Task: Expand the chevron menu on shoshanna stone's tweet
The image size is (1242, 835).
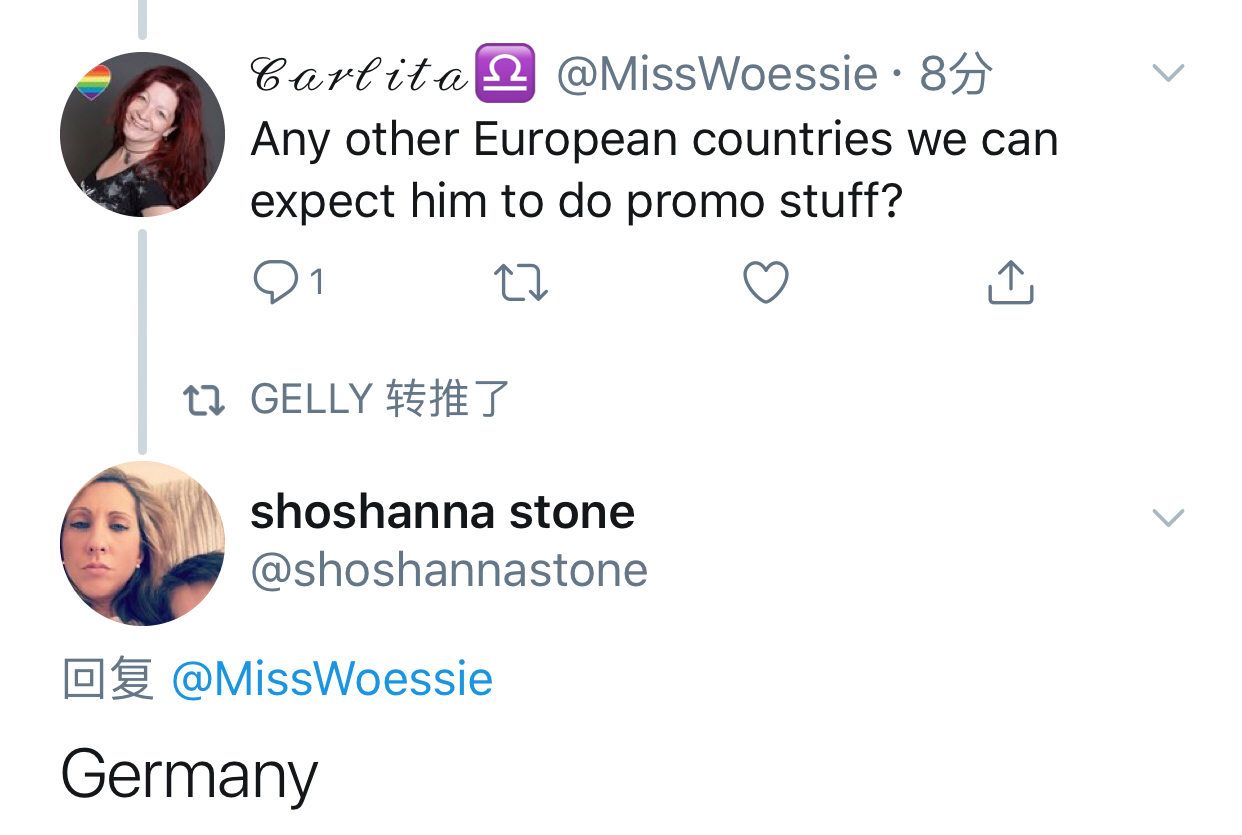Action: coord(1168,517)
